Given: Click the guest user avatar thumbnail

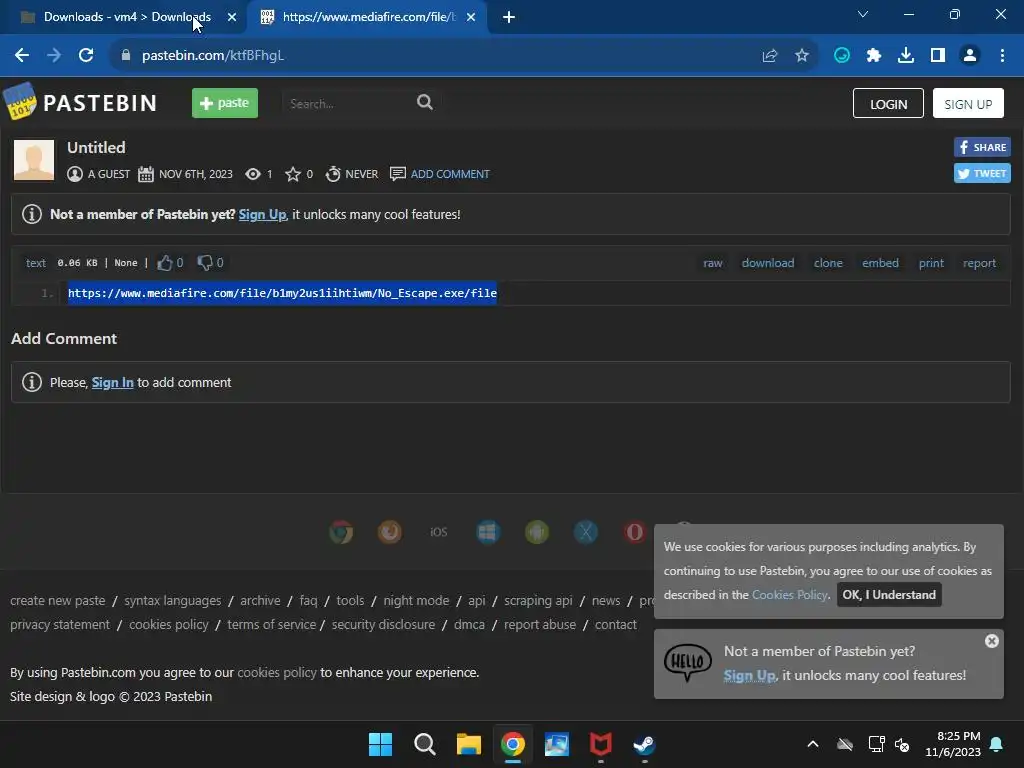Looking at the screenshot, I should [x=34, y=159].
